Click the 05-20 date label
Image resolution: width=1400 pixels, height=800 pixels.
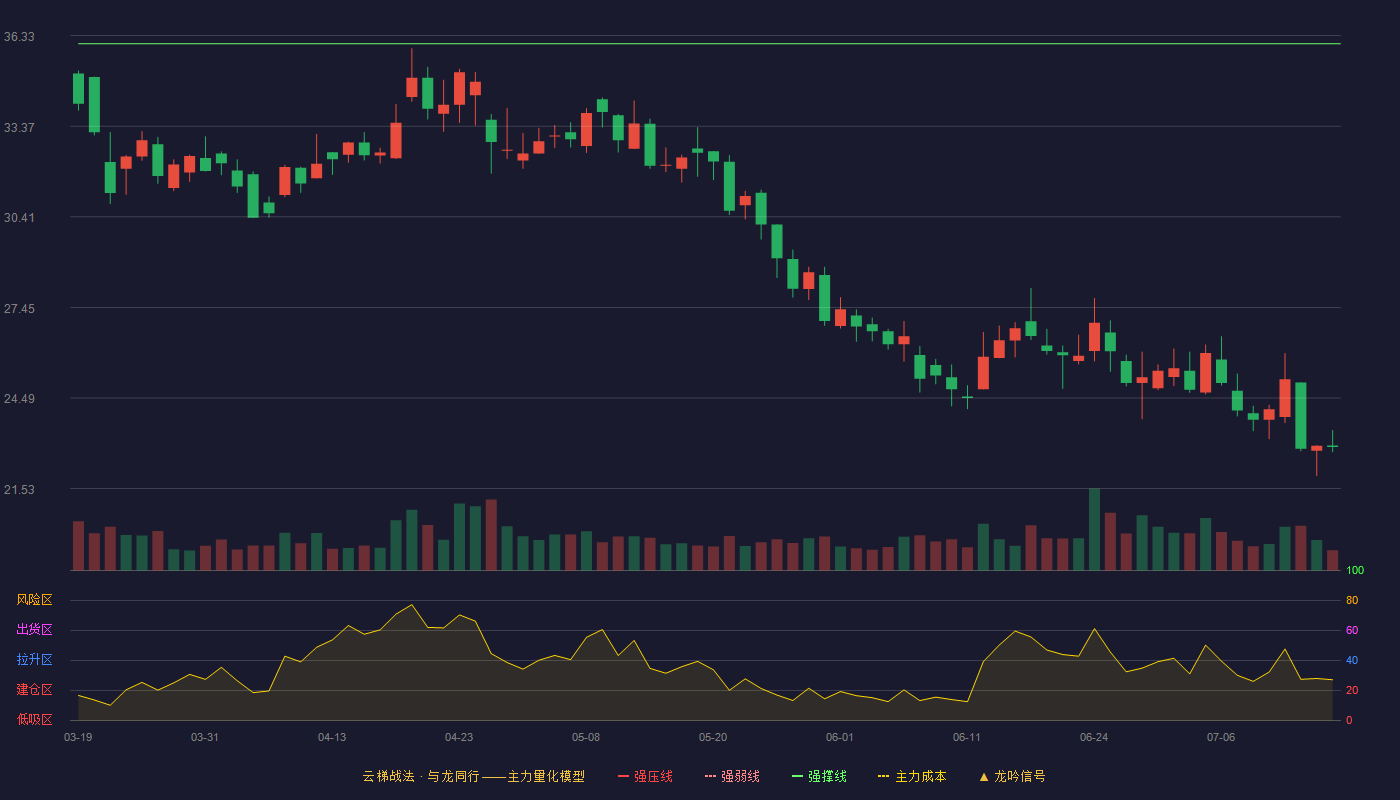[x=713, y=737]
